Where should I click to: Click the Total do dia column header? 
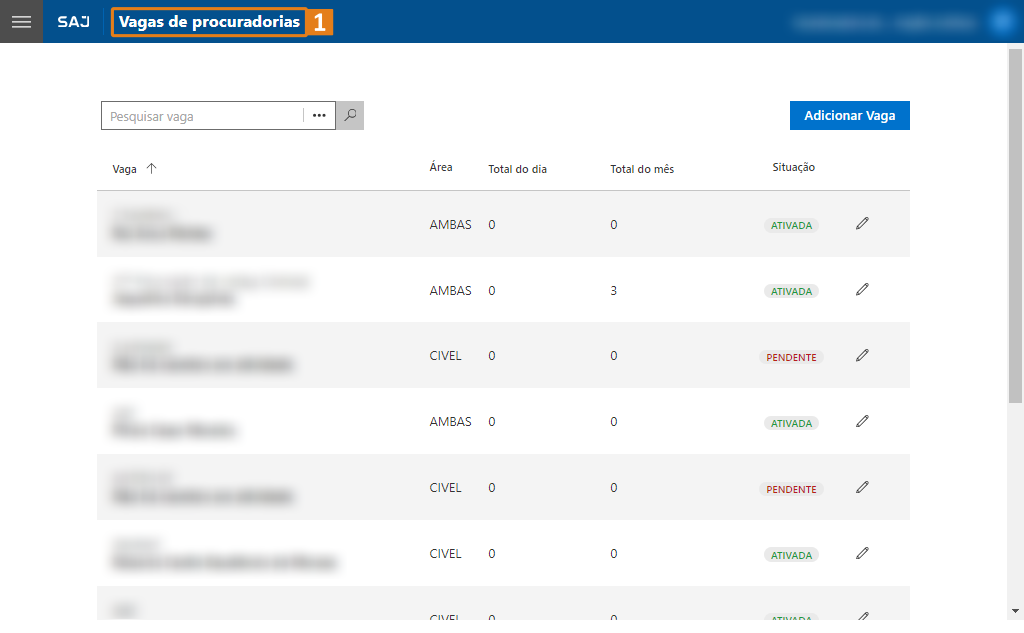click(x=517, y=169)
